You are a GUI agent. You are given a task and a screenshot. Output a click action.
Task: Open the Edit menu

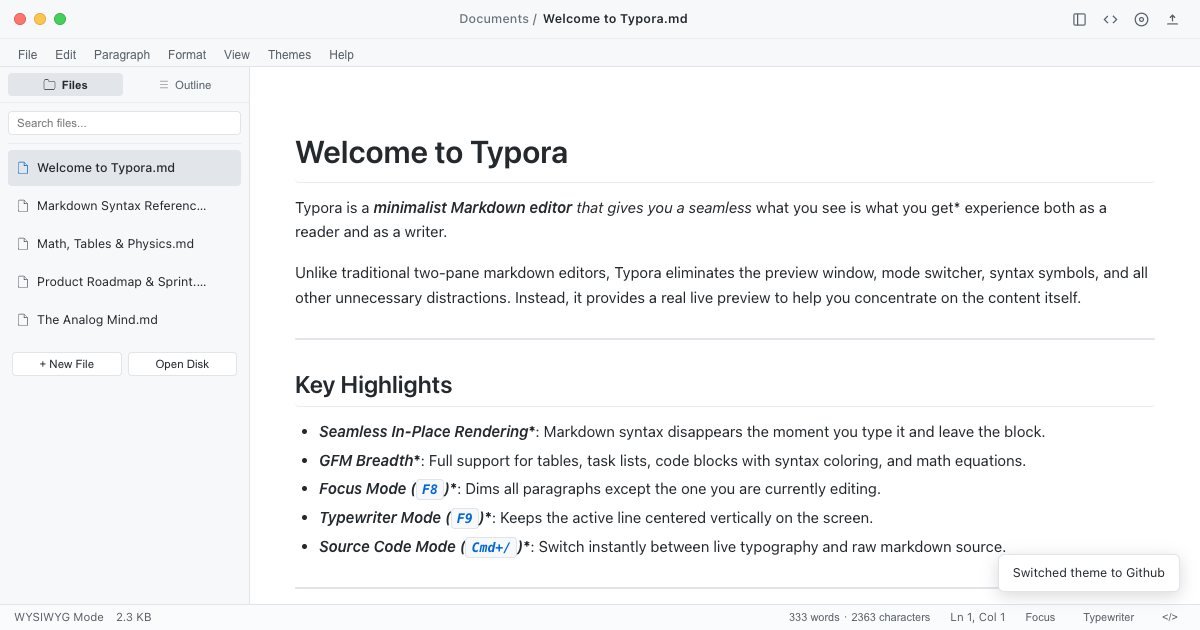(x=66, y=55)
